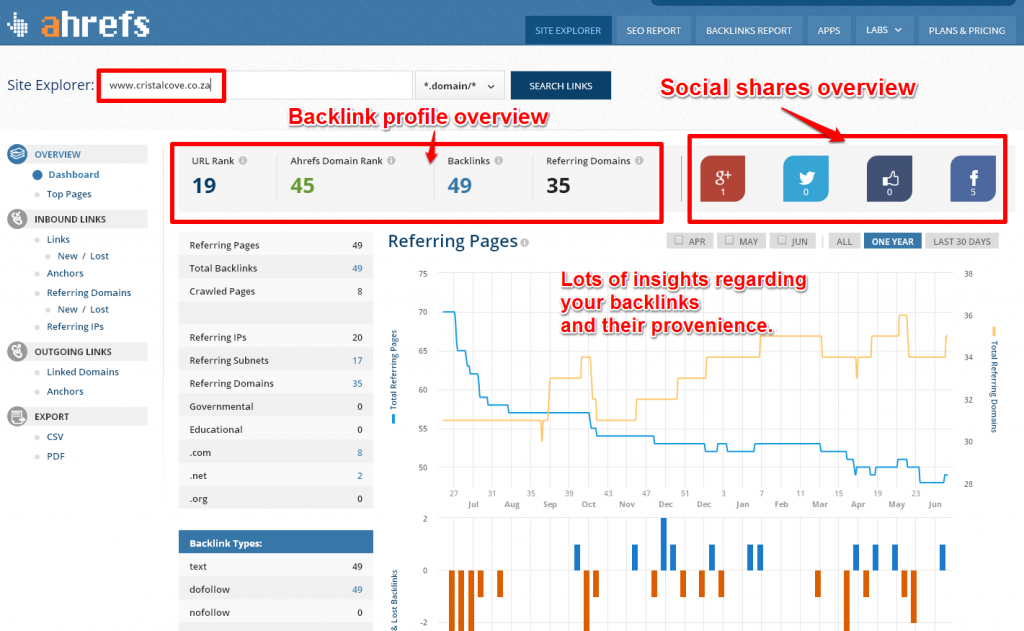
Task: Open the Apps tab
Action: (829, 30)
